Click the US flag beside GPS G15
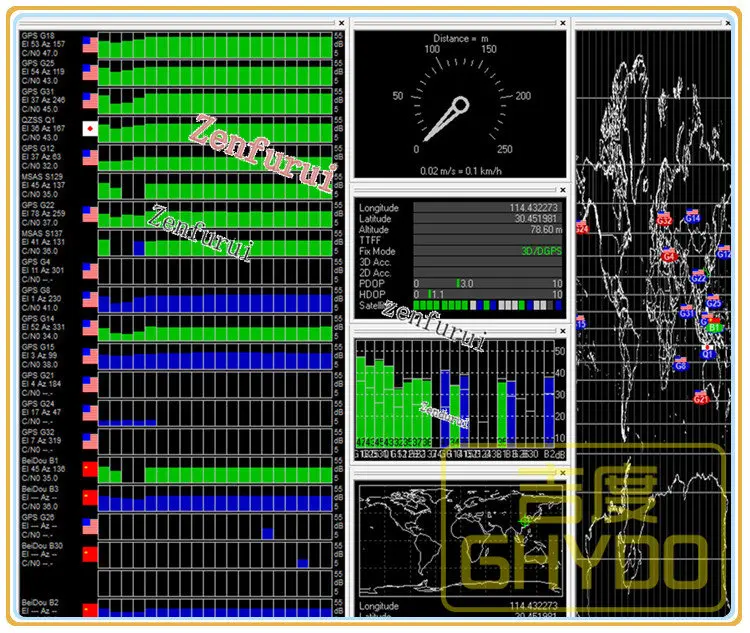This screenshot has height=633, width=750. click(x=90, y=356)
